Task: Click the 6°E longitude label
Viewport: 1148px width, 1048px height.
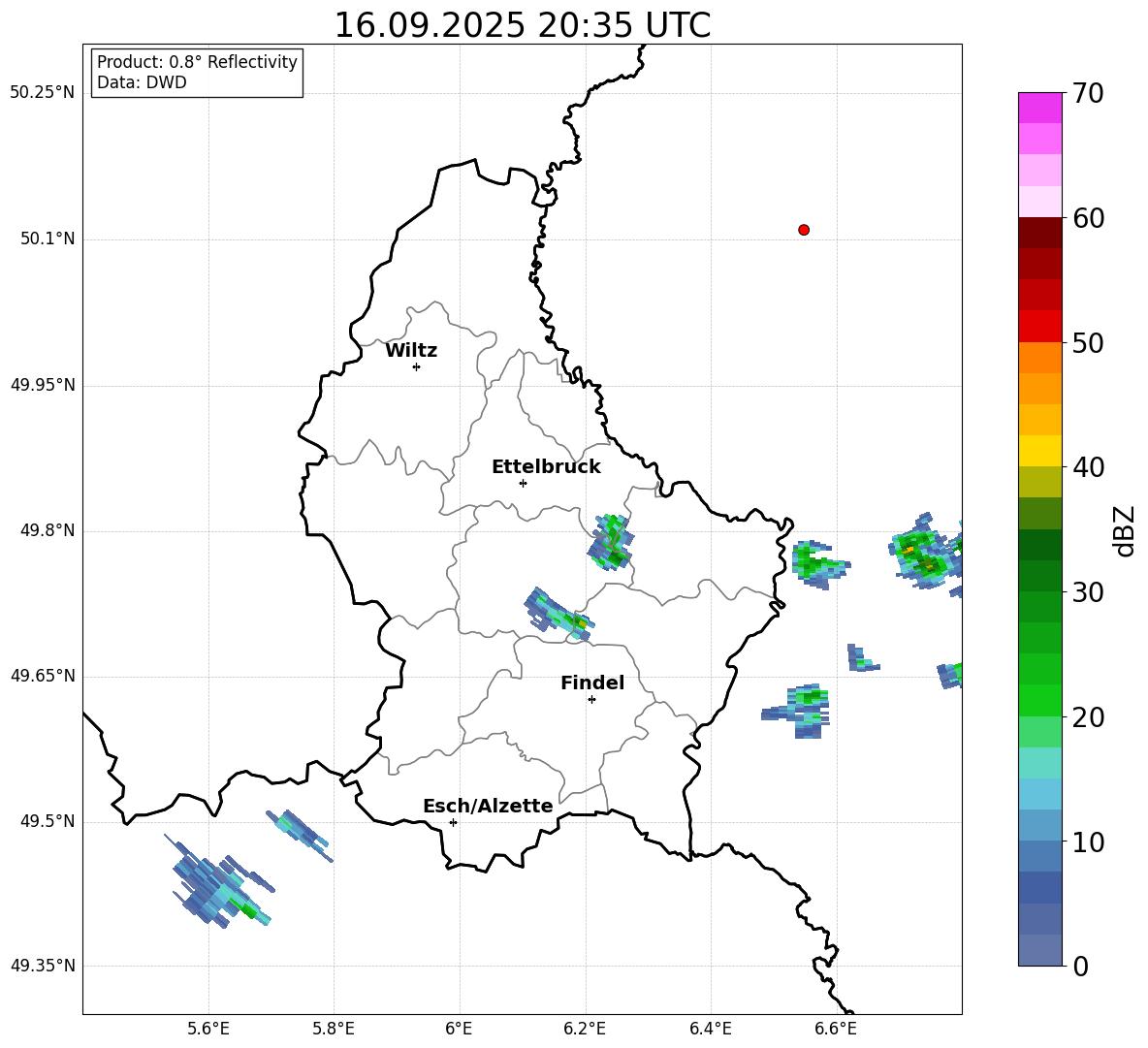Action: 459,1029
